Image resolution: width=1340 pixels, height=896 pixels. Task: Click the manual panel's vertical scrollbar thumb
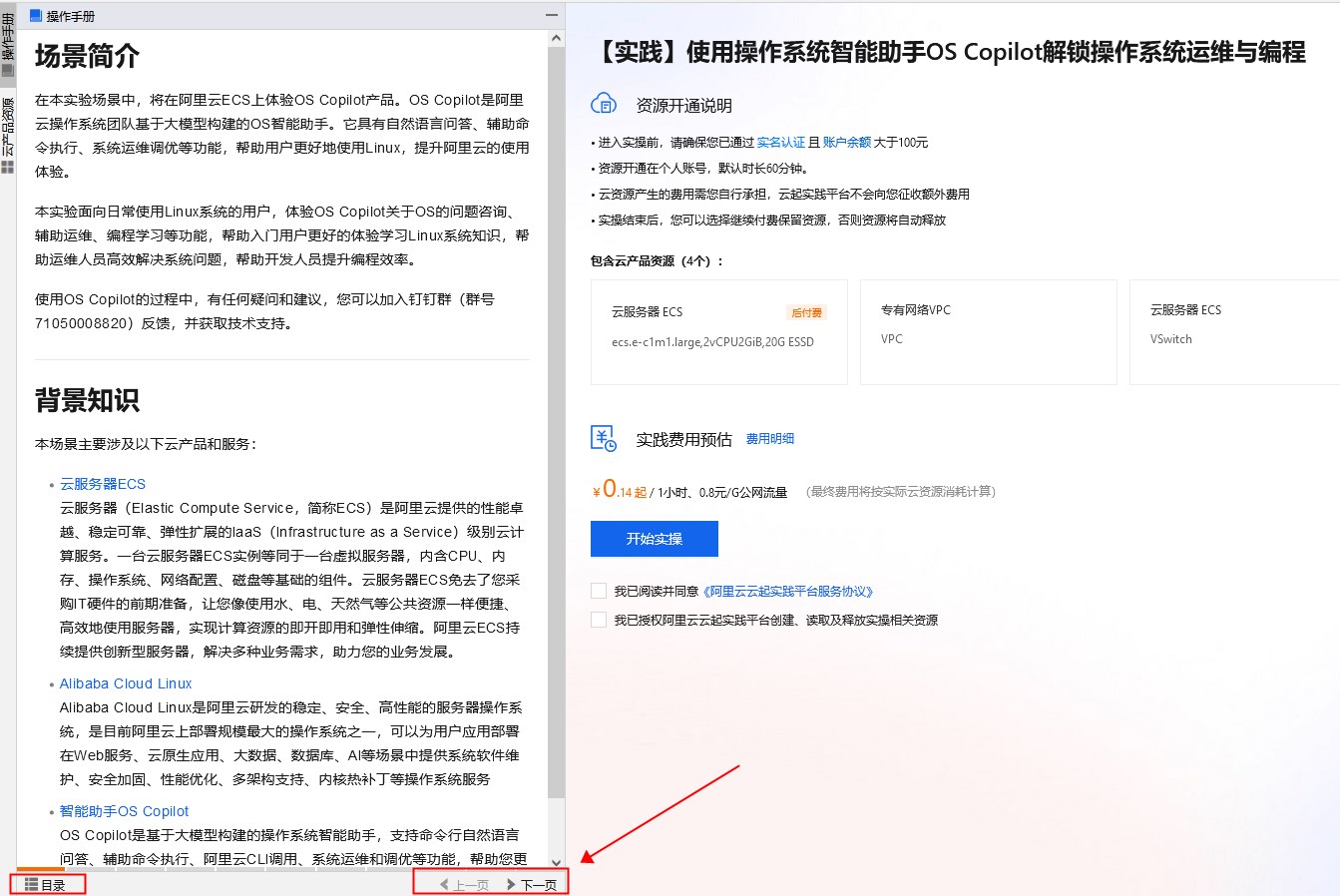point(556,421)
